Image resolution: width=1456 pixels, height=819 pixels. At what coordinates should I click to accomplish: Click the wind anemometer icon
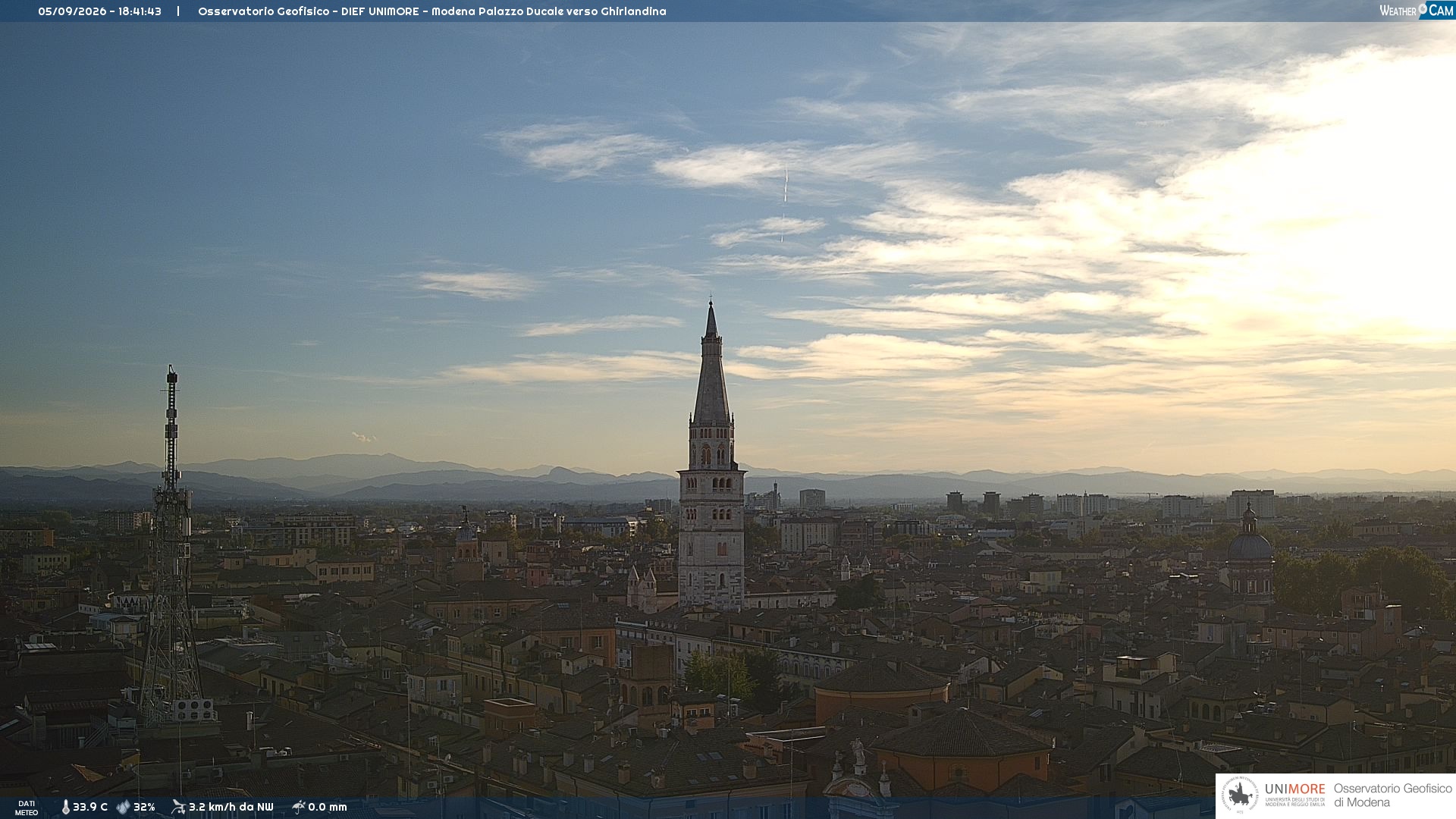178,807
